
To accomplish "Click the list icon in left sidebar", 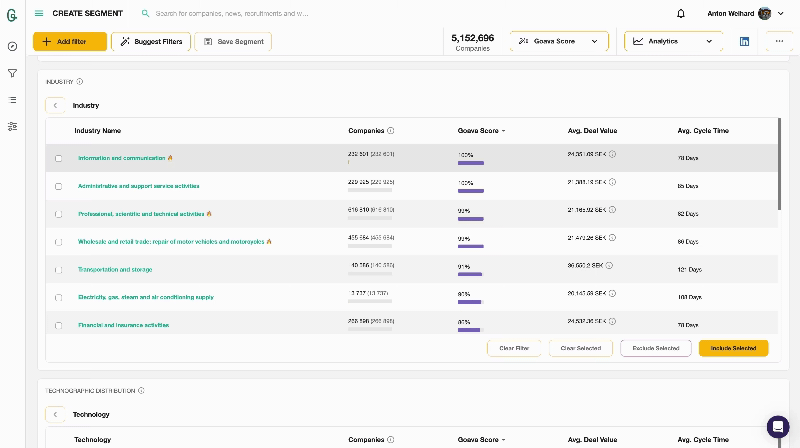I will (x=12, y=100).
